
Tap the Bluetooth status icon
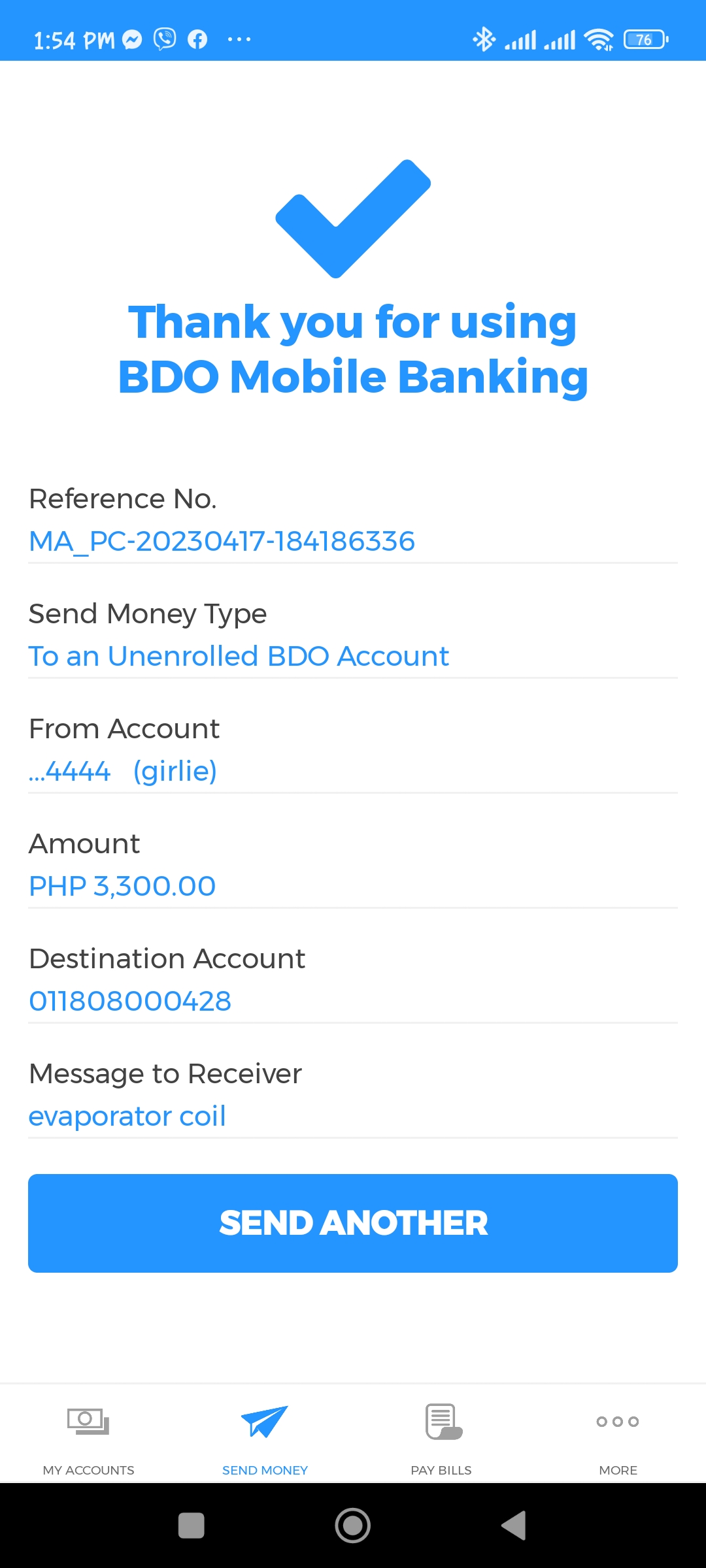pyautogui.click(x=484, y=39)
